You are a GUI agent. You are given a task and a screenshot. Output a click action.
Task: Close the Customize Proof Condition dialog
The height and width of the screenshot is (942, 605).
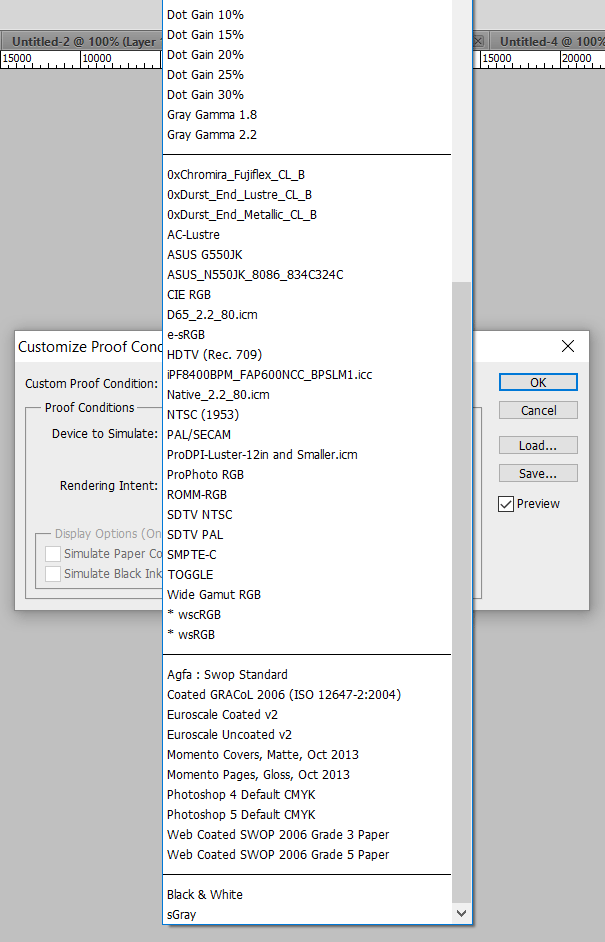[568, 346]
